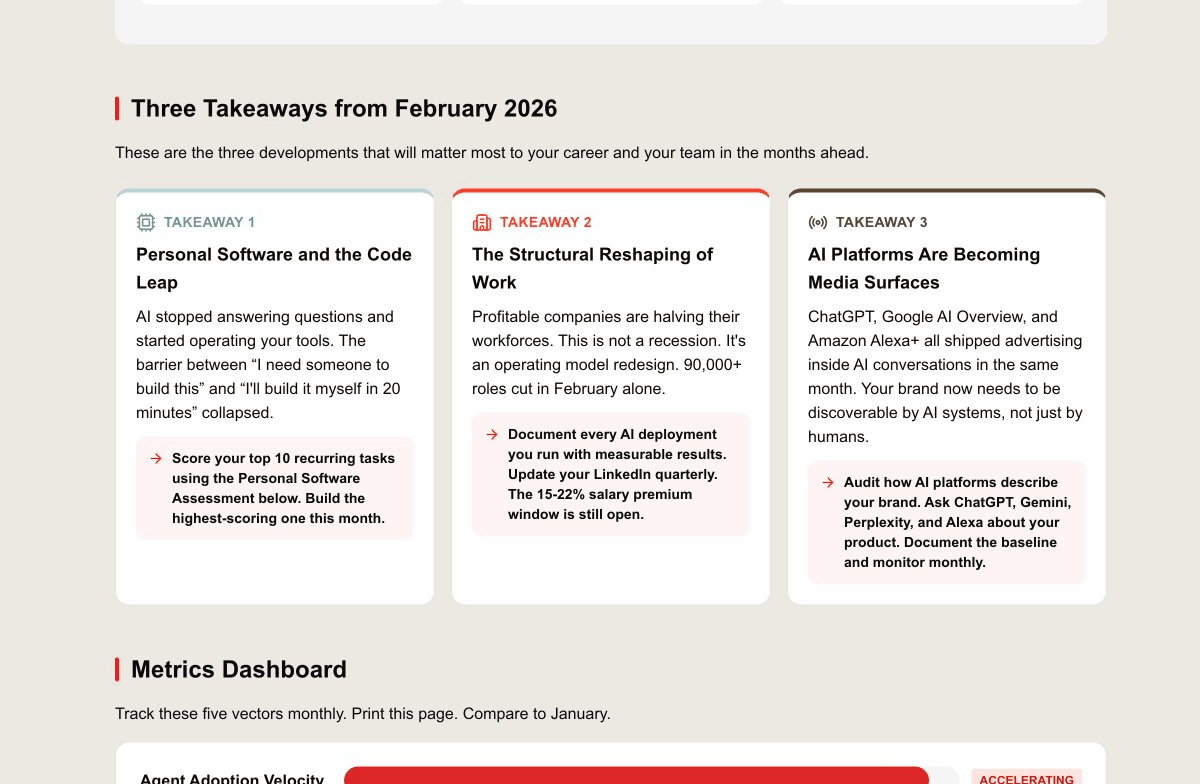Click the arrow icon in the Takeaway 3 action box
1200x784 pixels.
828,483
